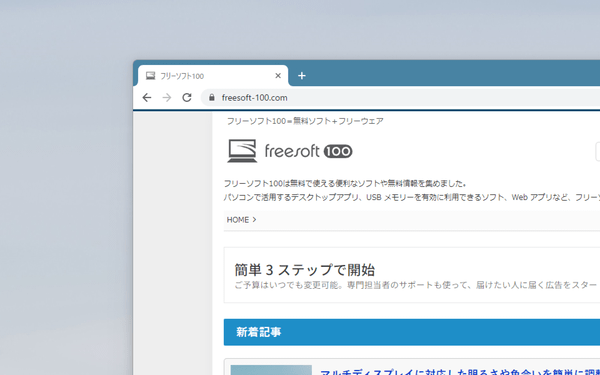Screen dimensions: 600x375
Task: Click the laptop favicon on the tab
Action: click(x=150, y=76)
